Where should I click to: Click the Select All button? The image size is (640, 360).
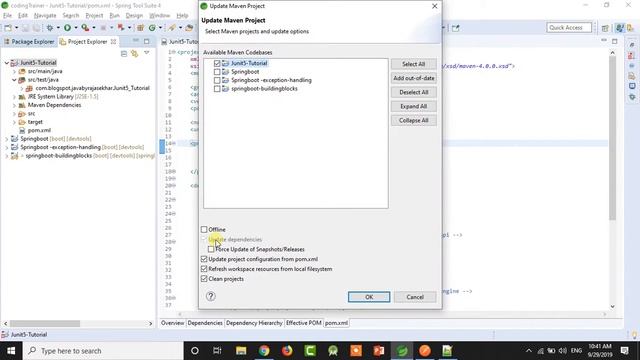(x=413, y=64)
